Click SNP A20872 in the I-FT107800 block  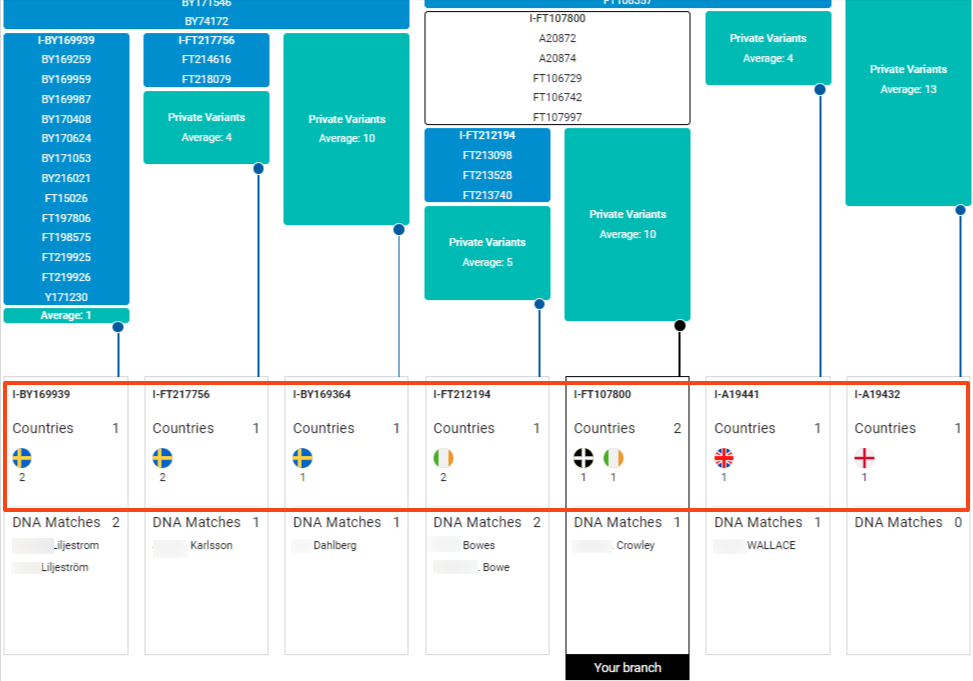pyautogui.click(x=557, y=38)
